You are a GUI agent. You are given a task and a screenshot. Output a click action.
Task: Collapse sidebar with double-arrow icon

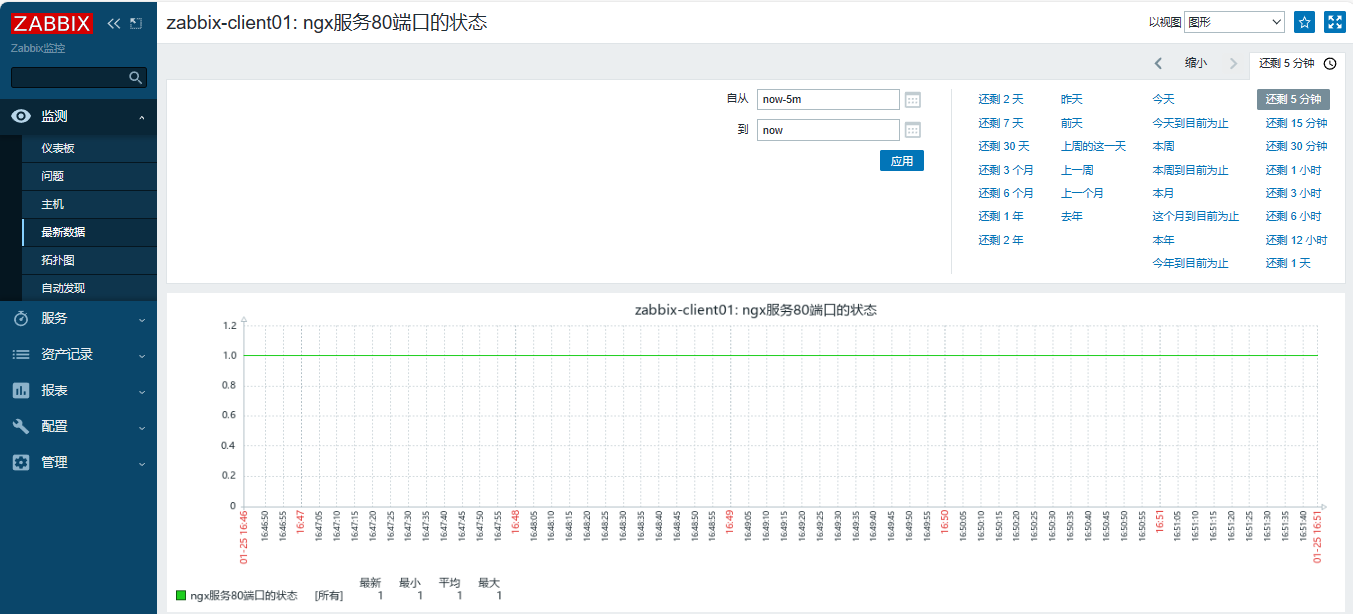tap(113, 23)
